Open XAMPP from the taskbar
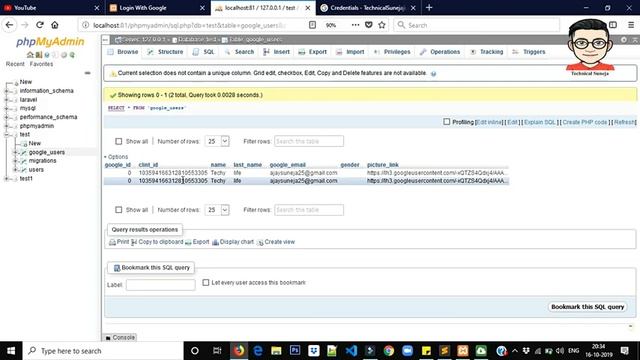 pos(463,351)
